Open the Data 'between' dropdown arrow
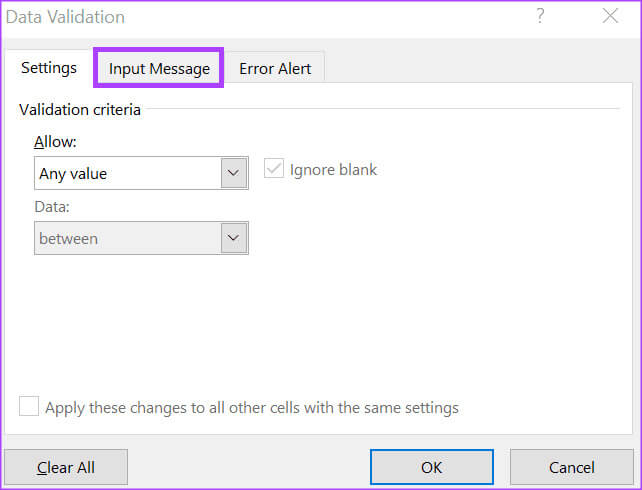This screenshot has width=642, height=490. 234,238
